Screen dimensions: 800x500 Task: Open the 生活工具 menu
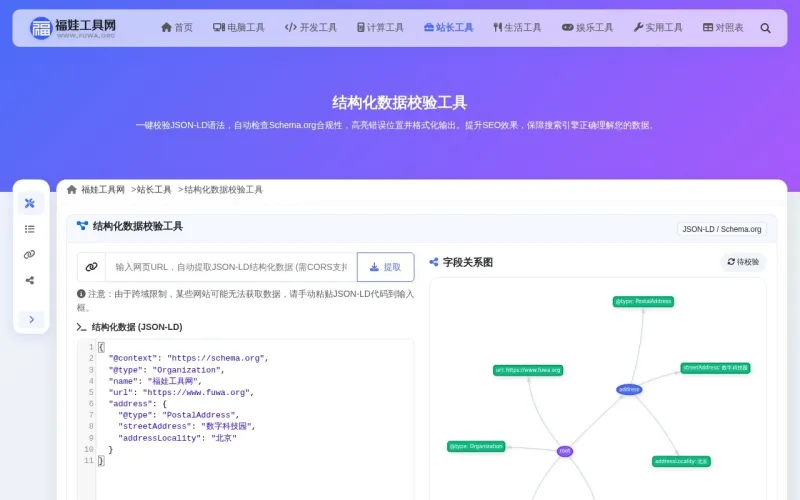(517, 28)
